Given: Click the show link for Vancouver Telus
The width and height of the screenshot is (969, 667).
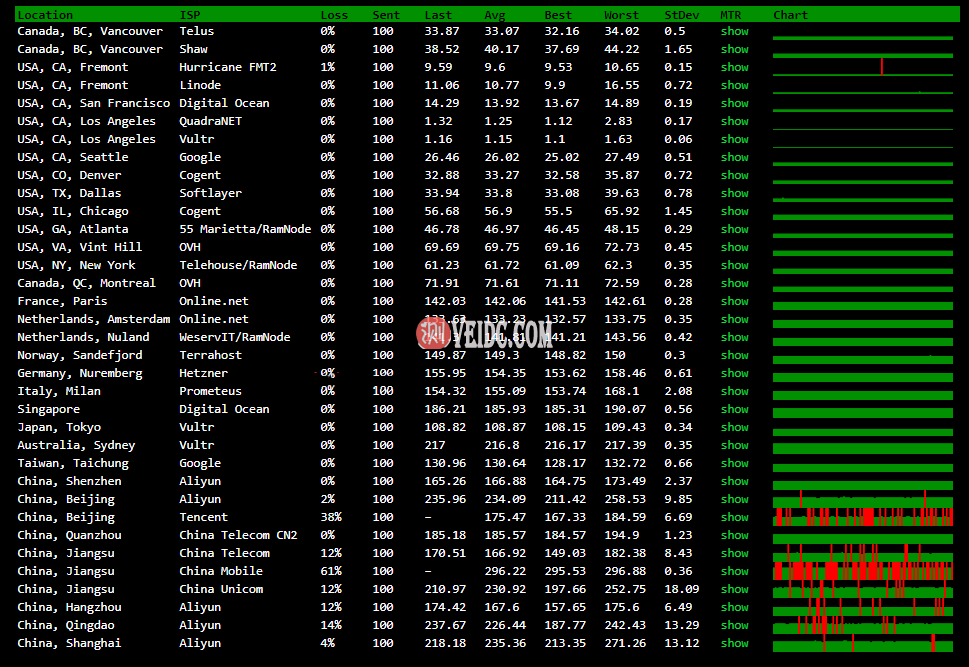Looking at the screenshot, I should (734, 31).
